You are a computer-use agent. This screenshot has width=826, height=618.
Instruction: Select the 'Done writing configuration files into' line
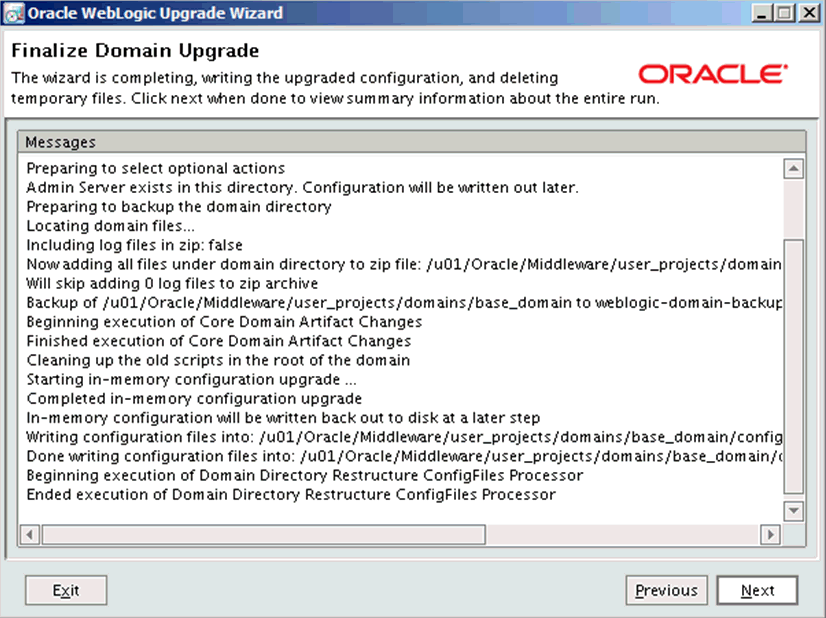tap(404, 456)
